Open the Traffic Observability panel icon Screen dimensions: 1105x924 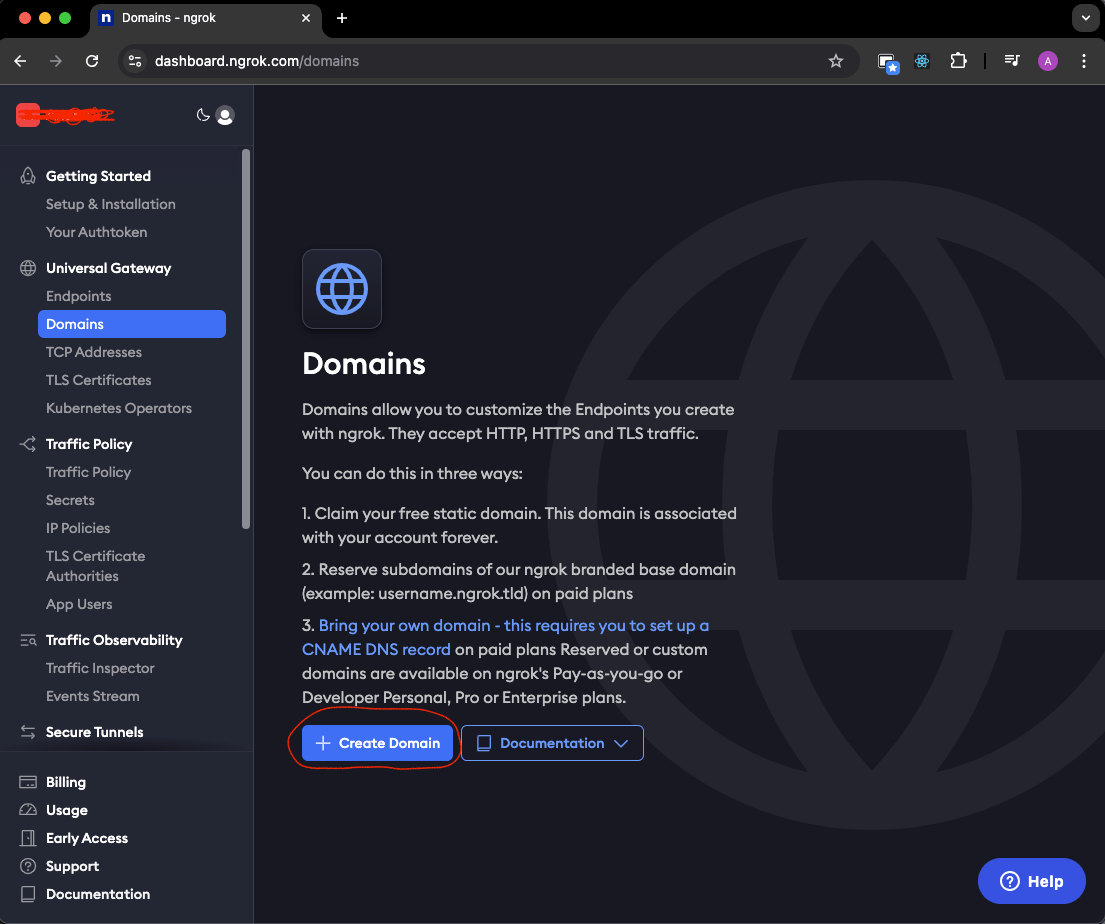coord(26,640)
